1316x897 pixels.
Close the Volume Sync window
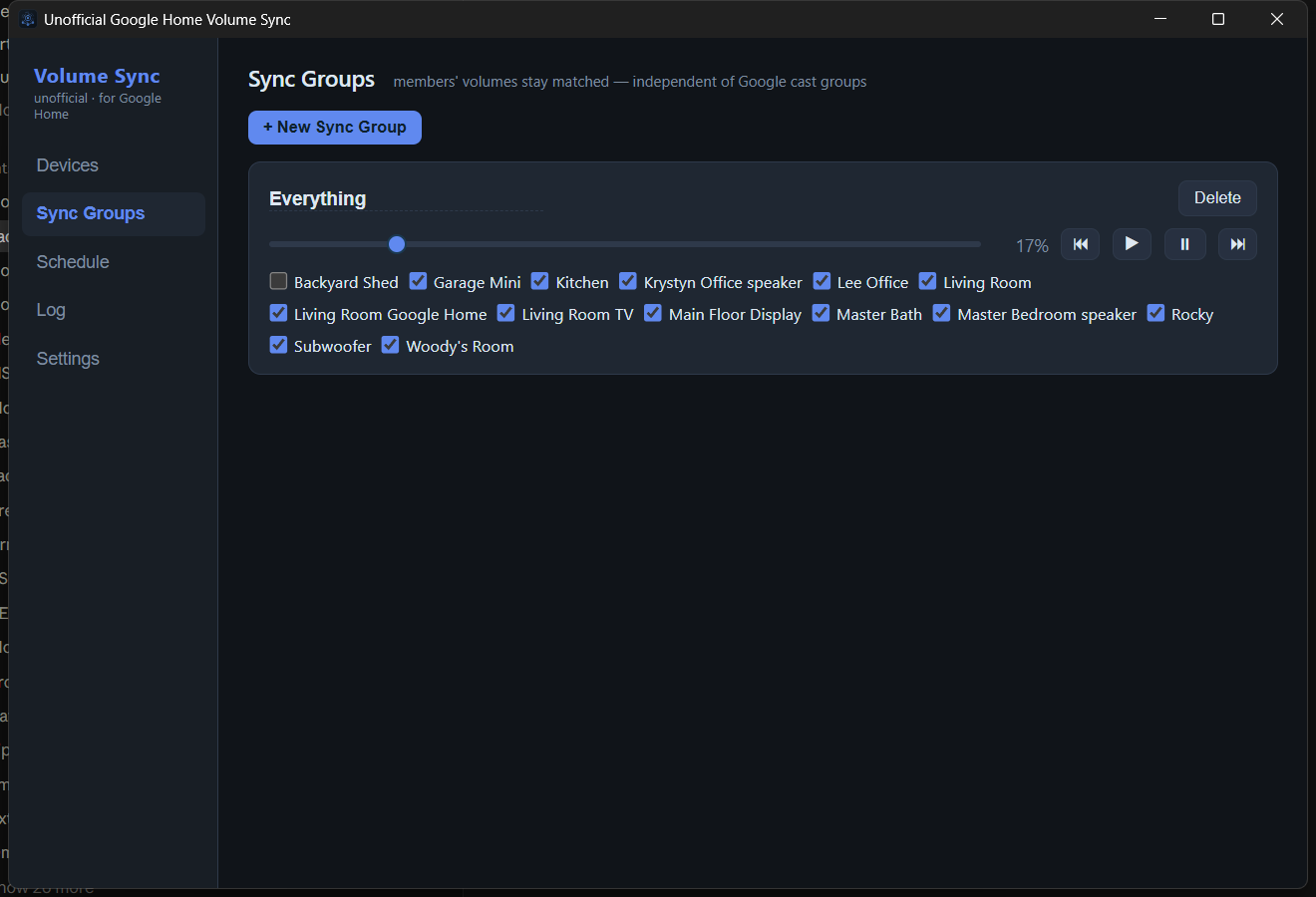click(1277, 19)
